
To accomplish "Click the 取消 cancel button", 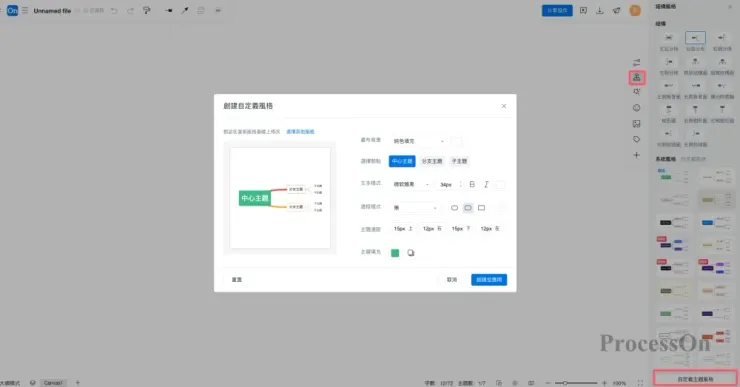I will tap(452, 280).
